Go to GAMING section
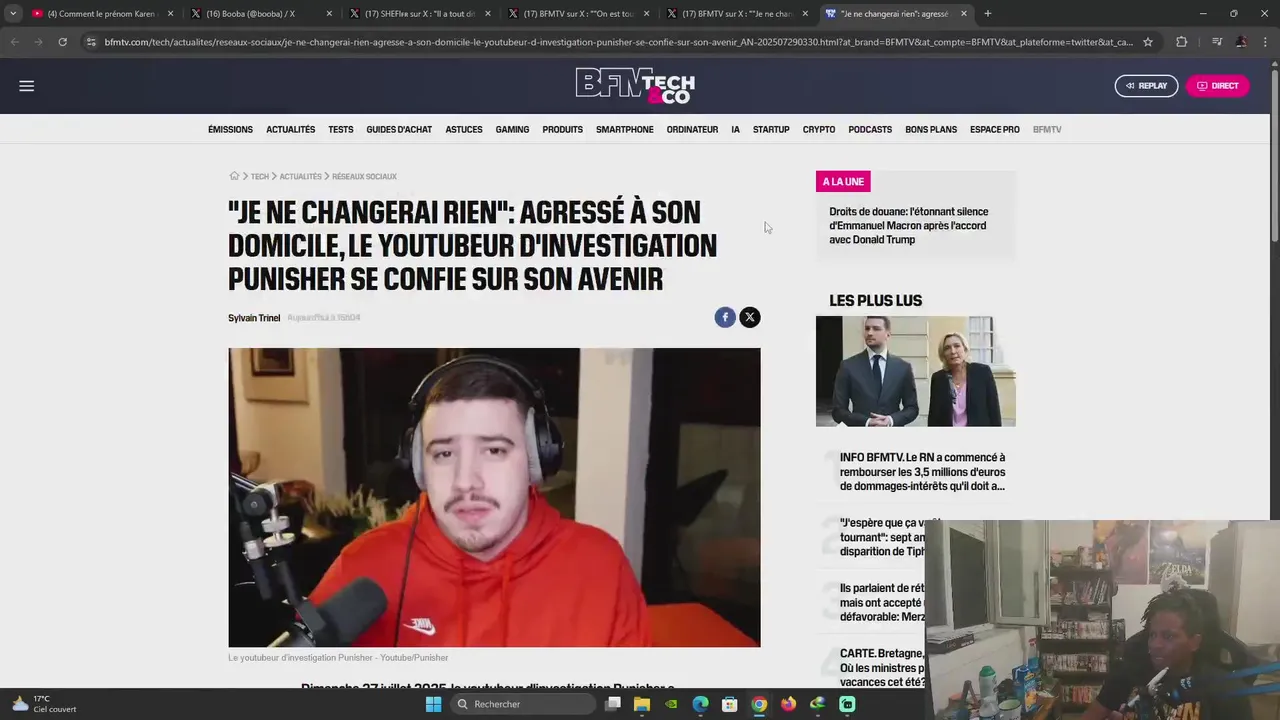 click(x=512, y=130)
